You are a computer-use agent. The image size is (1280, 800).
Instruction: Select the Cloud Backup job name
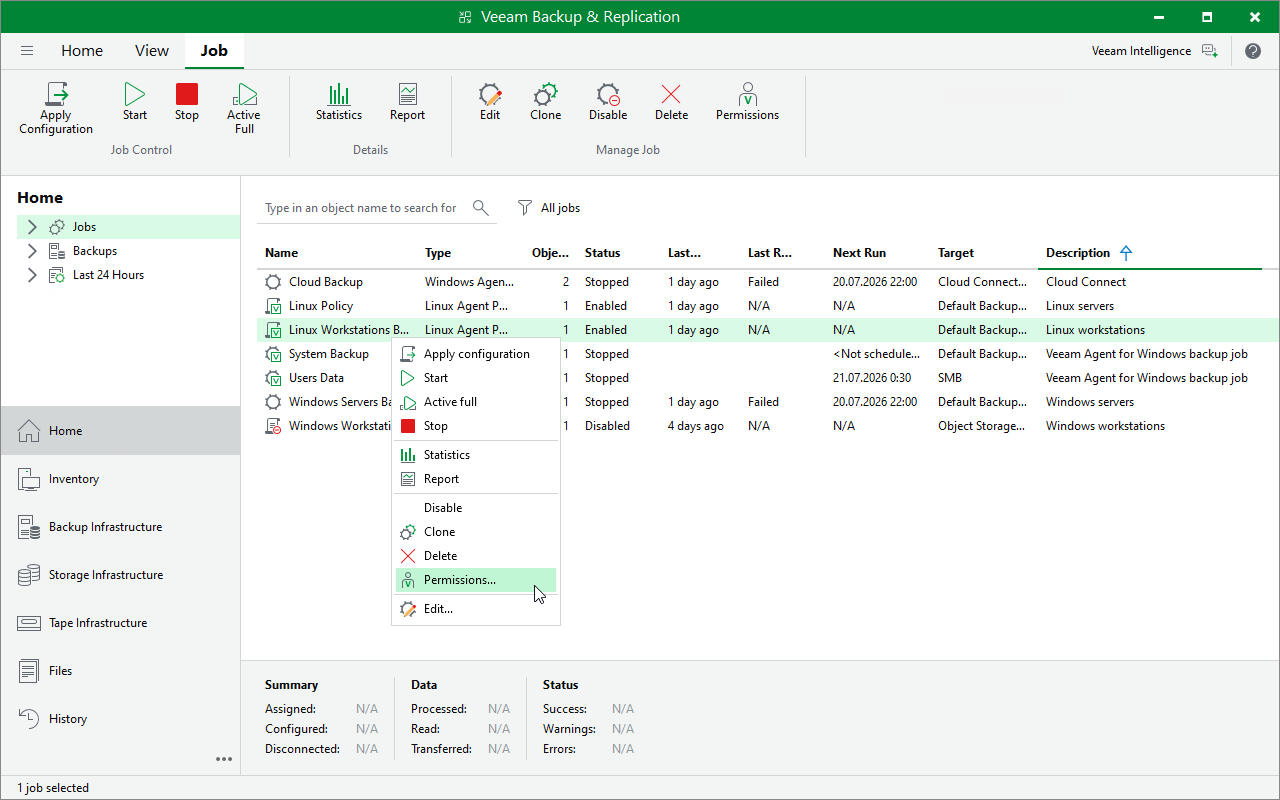tap(326, 282)
